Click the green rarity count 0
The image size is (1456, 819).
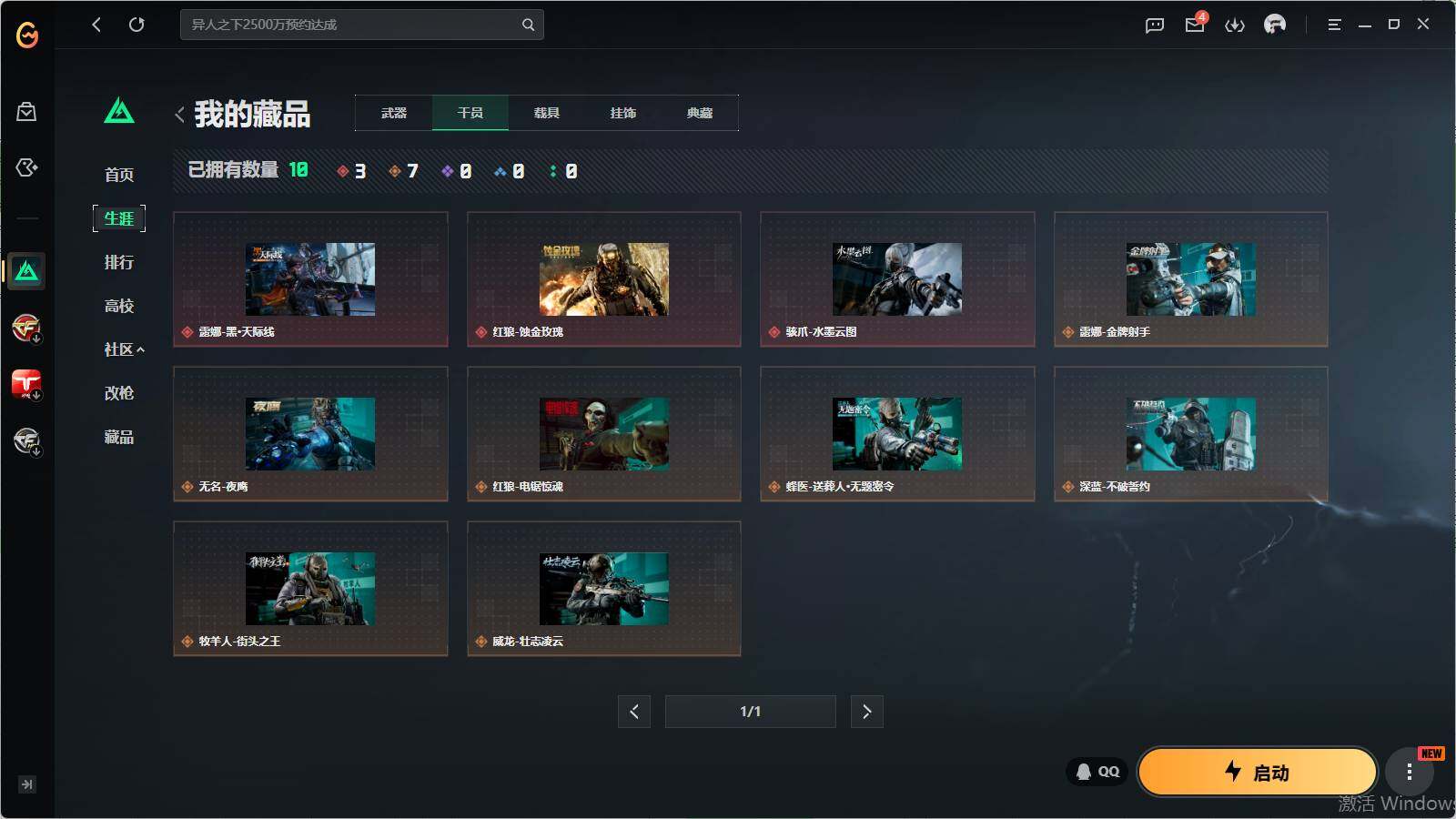click(x=563, y=171)
